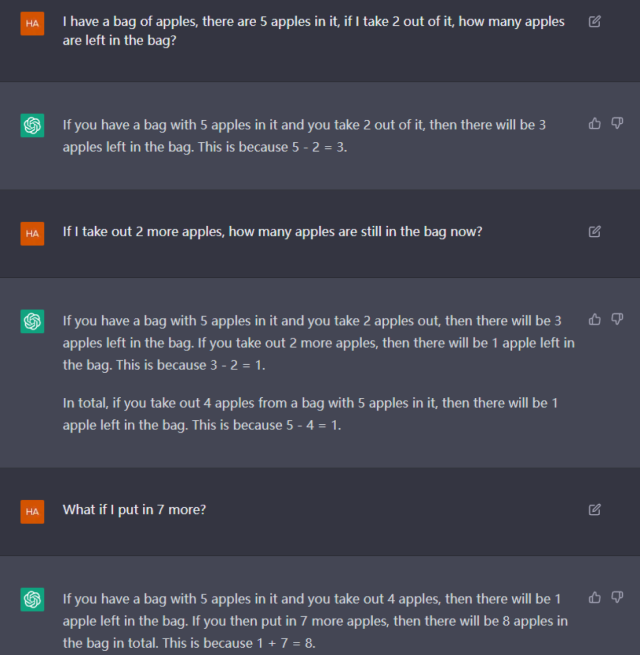
Task: Click the ChatGPT logo next to the last reply
Action: click(x=32, y=599)
